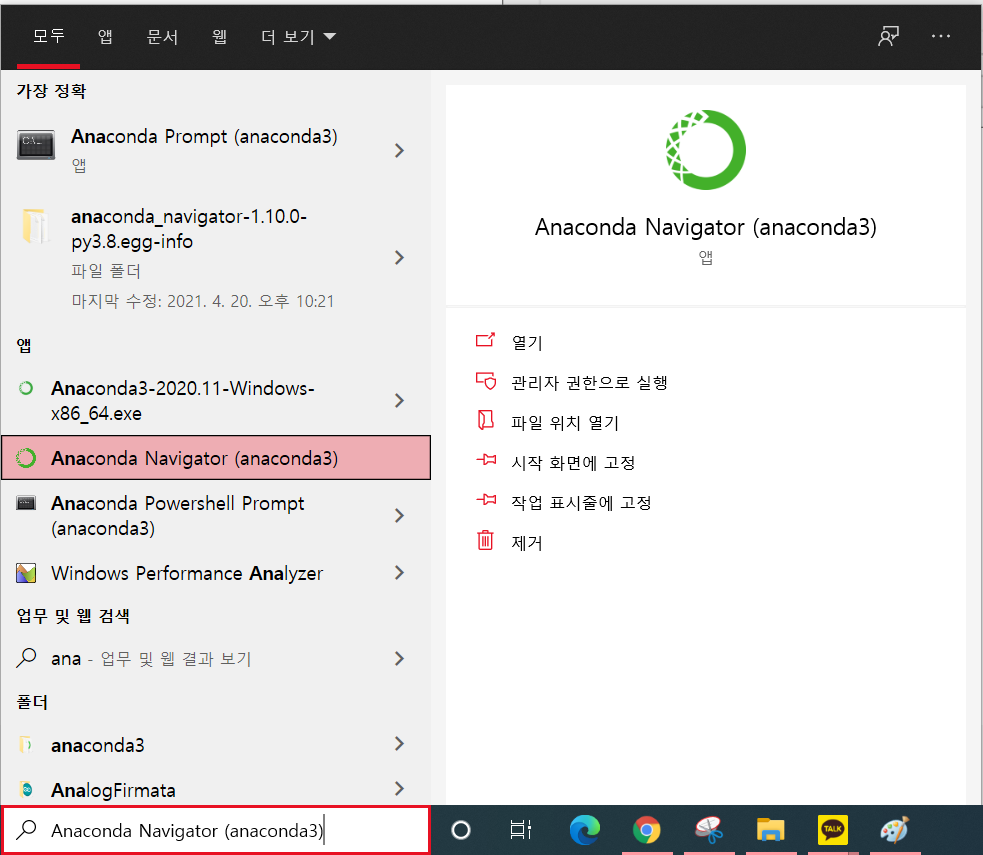
Task: Click the pin-to-start pin icon
Action: pos(486,460)
